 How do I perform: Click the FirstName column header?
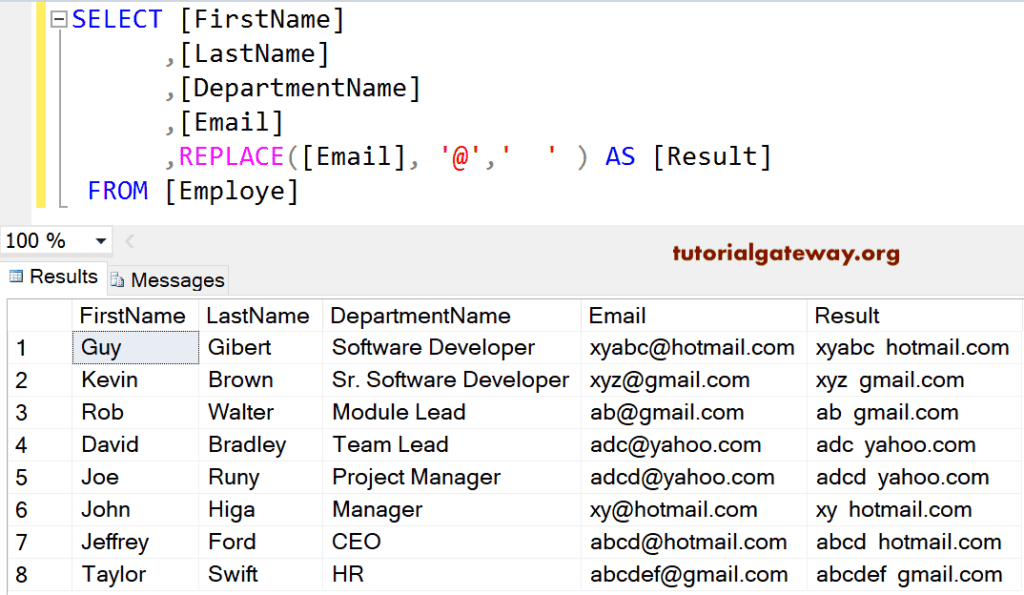point(132,315)
